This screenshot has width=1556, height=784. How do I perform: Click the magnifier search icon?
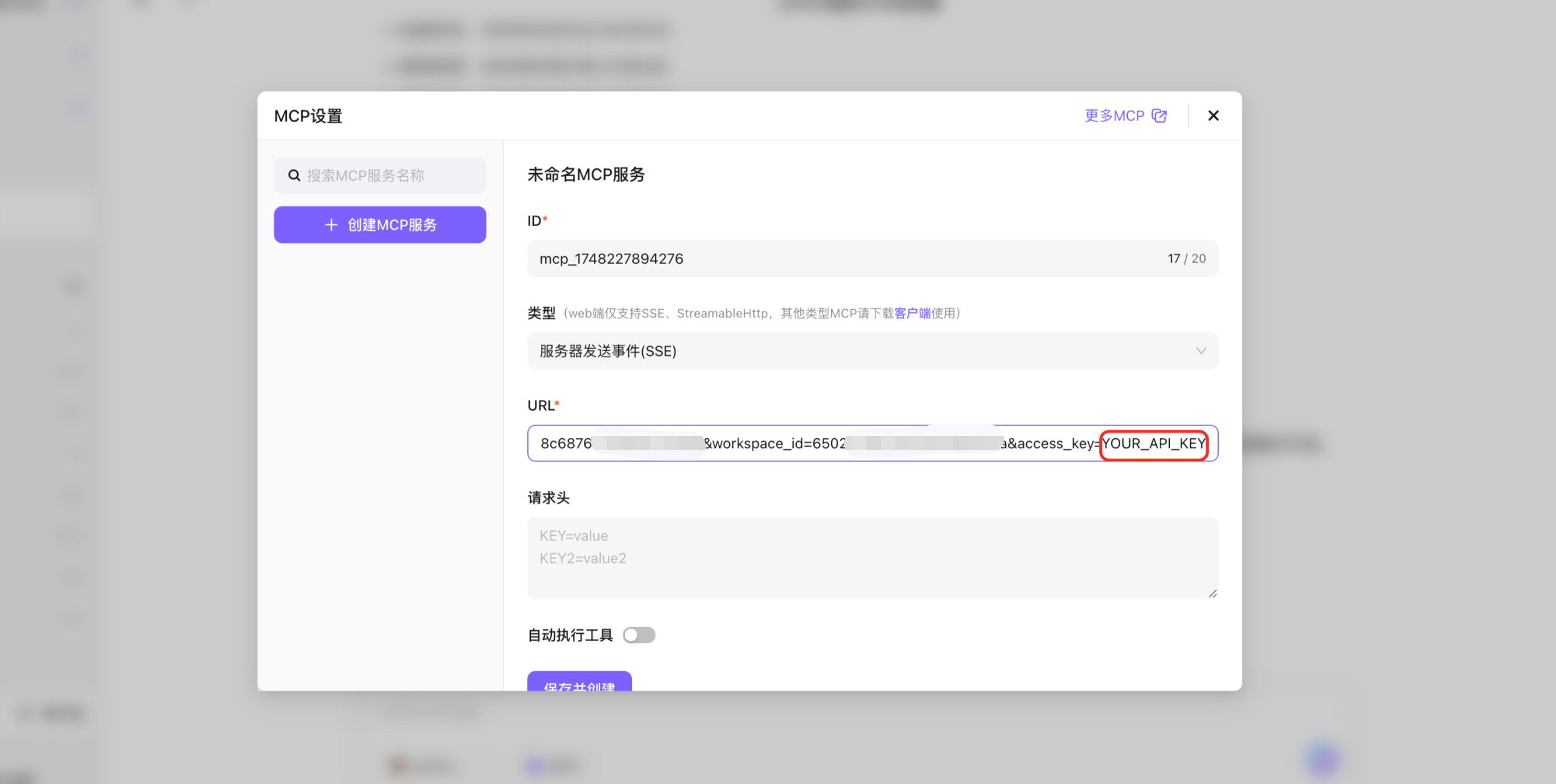click(294, 175)
